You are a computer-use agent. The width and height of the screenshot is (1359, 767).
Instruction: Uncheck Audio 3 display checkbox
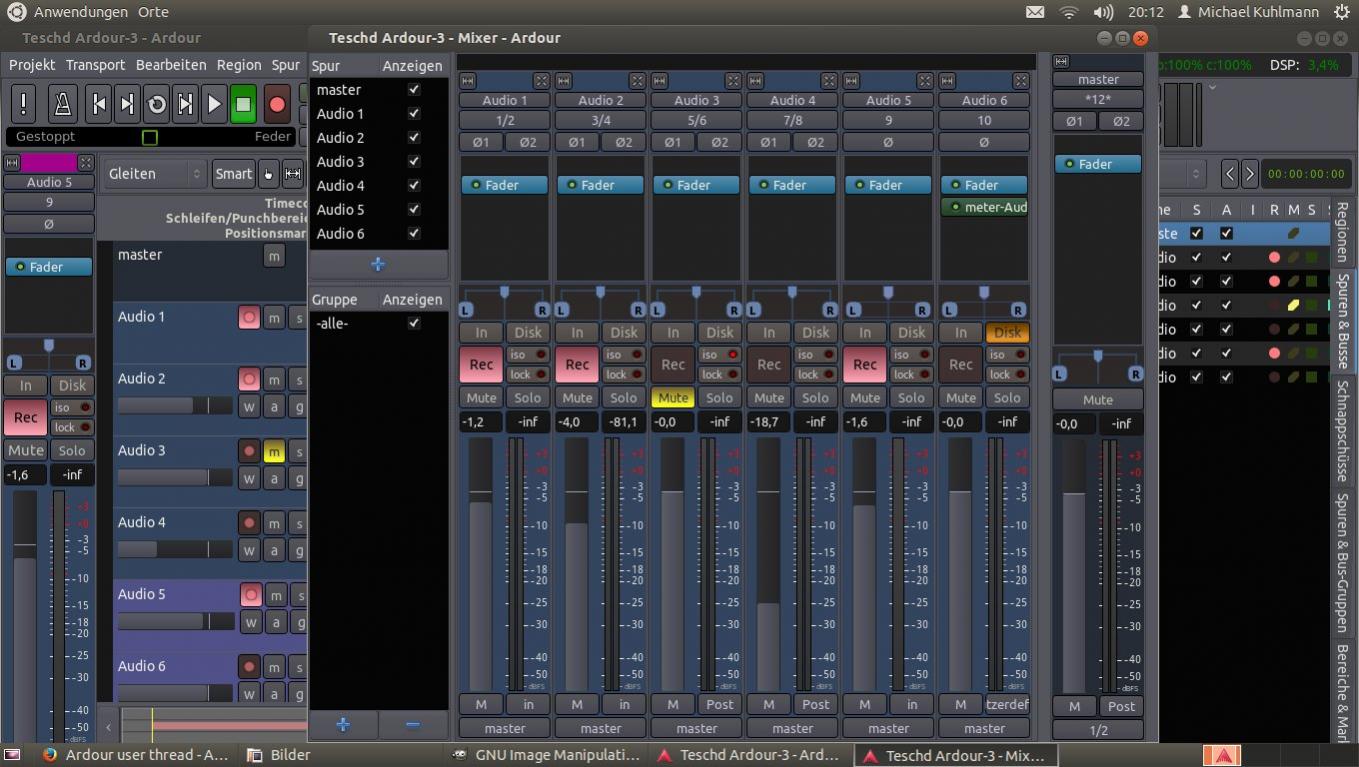[x=414, y=161]
